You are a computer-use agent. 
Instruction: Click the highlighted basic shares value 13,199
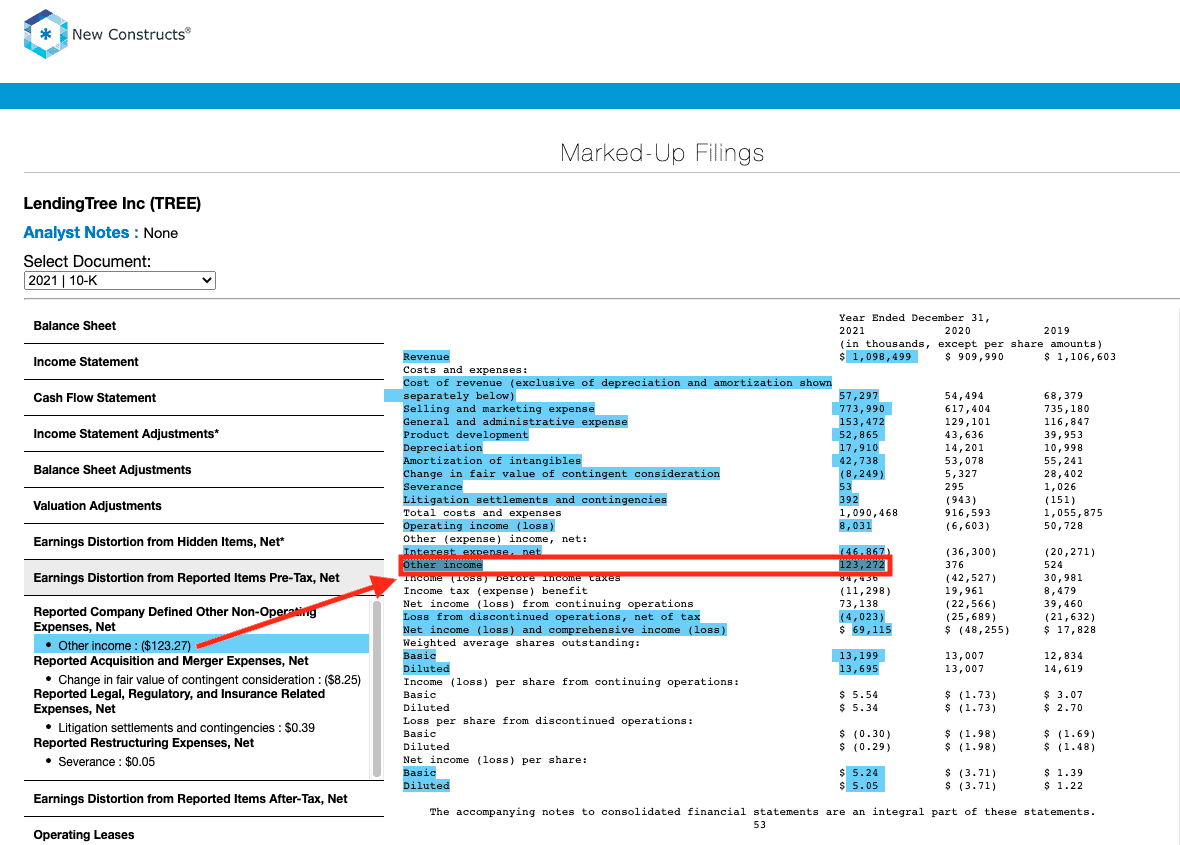pyautogui.click(x=859, y=656)
